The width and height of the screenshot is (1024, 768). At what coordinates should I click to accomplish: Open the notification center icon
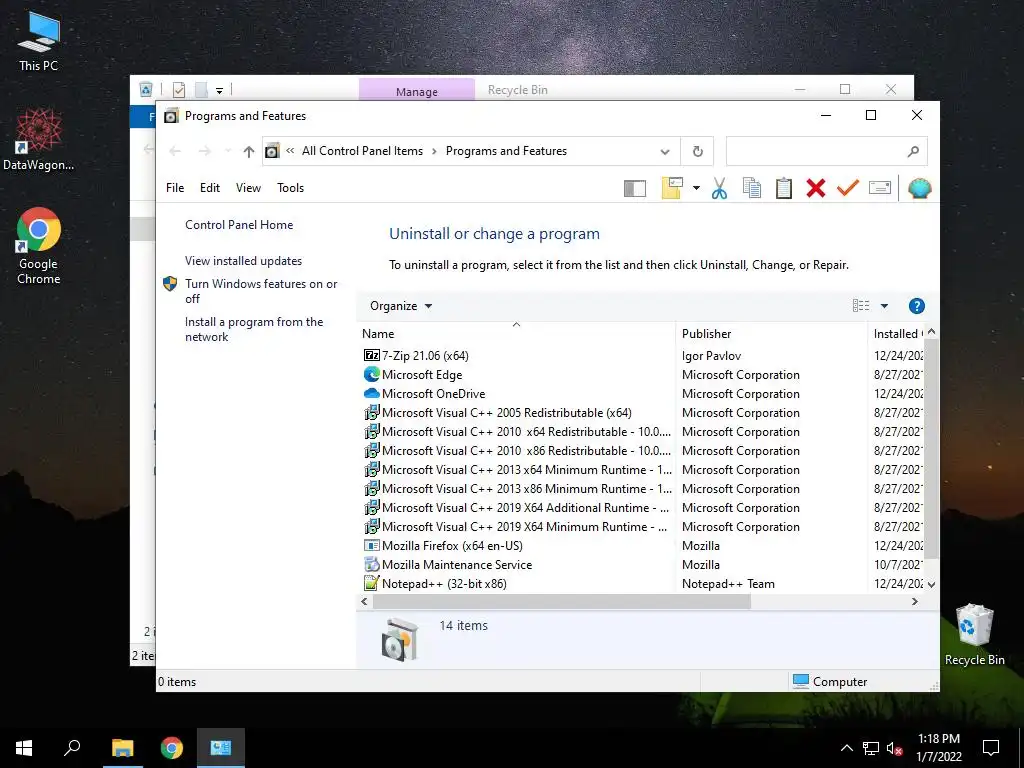991,748
